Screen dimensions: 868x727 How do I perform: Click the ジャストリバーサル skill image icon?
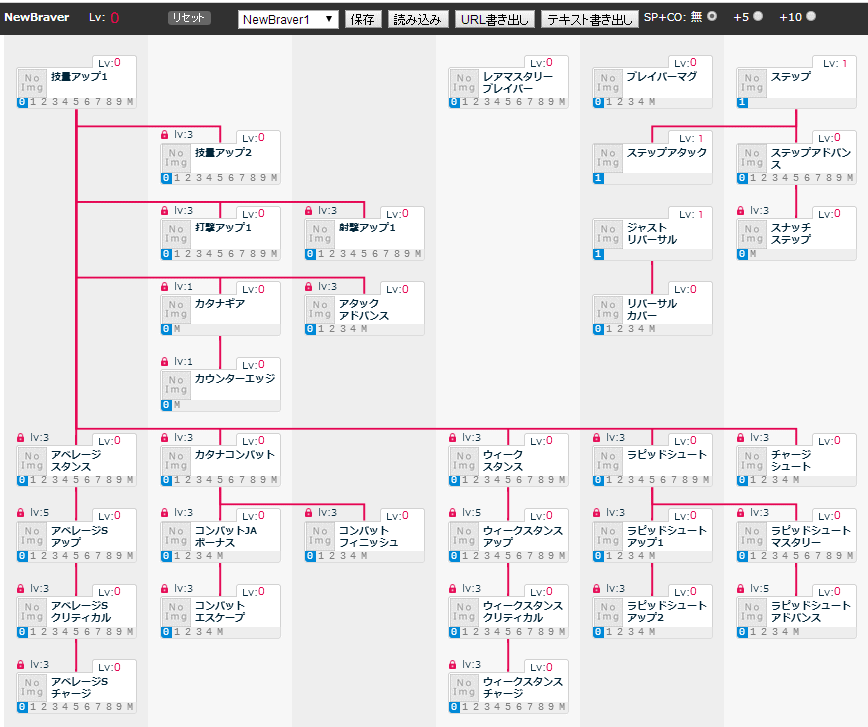pos(608,234)
